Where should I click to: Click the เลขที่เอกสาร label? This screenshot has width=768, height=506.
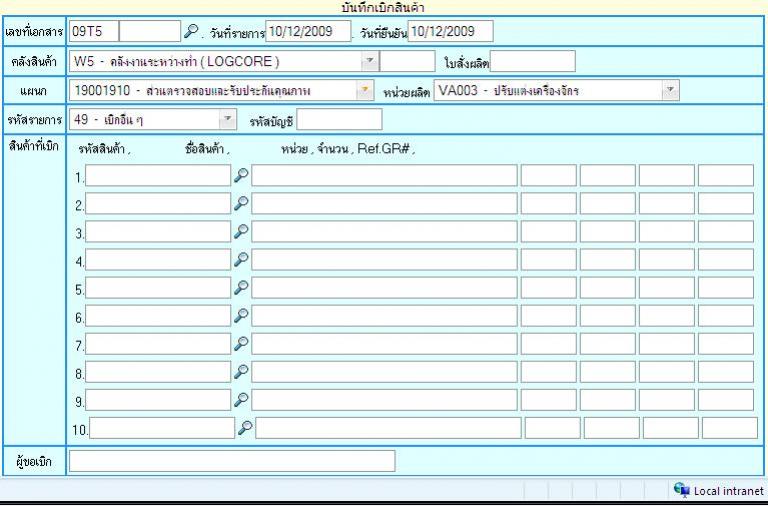click(x=34, y=32)
